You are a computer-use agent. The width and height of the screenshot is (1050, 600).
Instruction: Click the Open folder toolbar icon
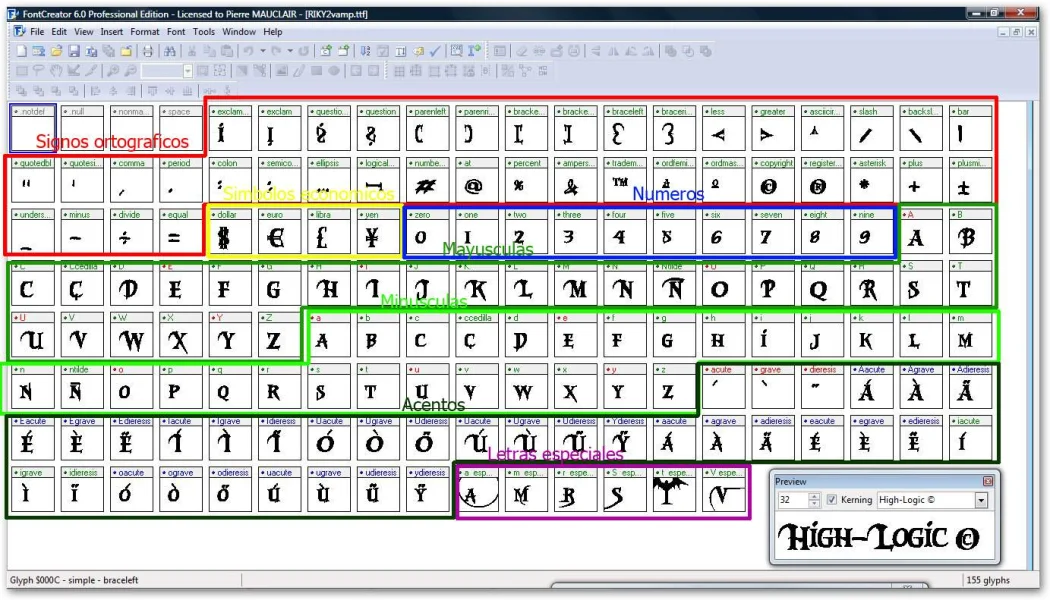[x=56, y=52]
